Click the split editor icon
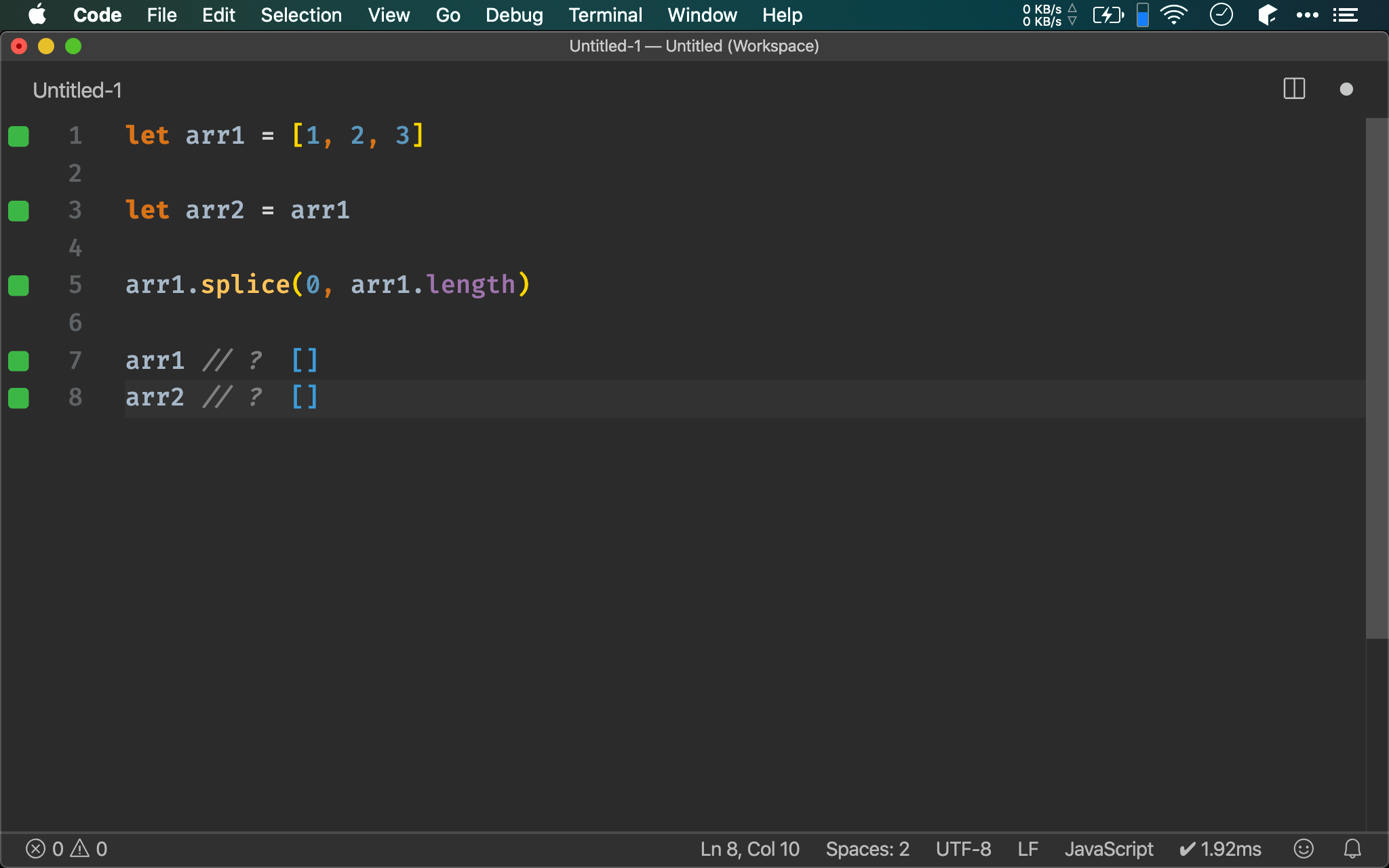 click(x=1293, y=88)
